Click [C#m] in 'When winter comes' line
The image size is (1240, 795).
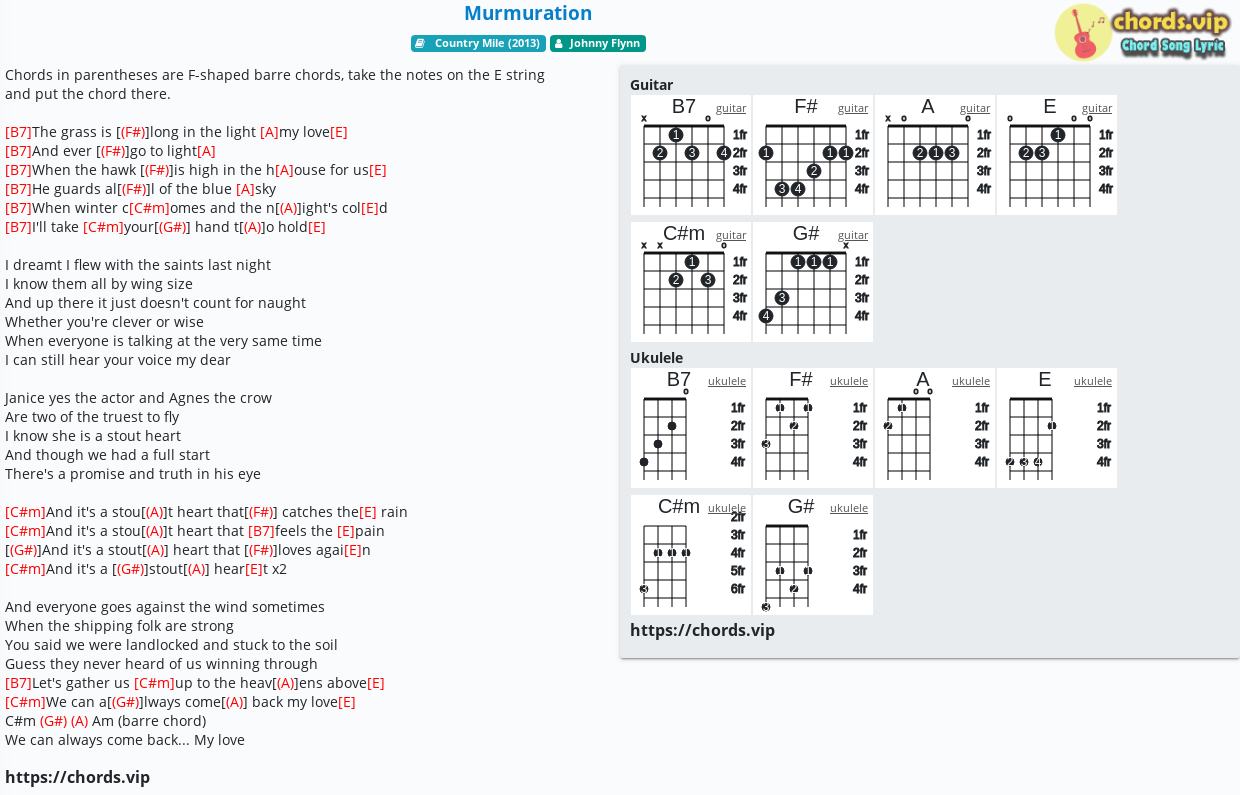click(x=149, y=208)
